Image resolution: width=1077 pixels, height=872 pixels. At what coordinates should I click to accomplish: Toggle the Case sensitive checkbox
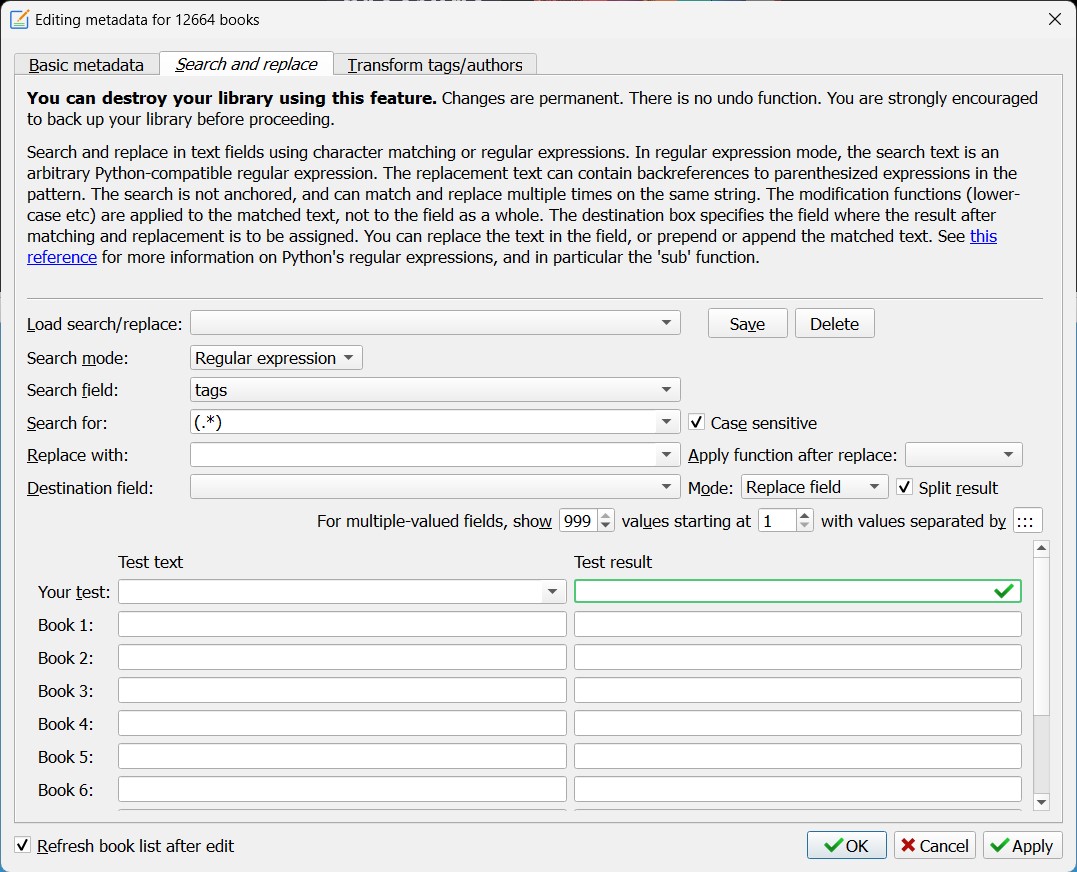697,423
